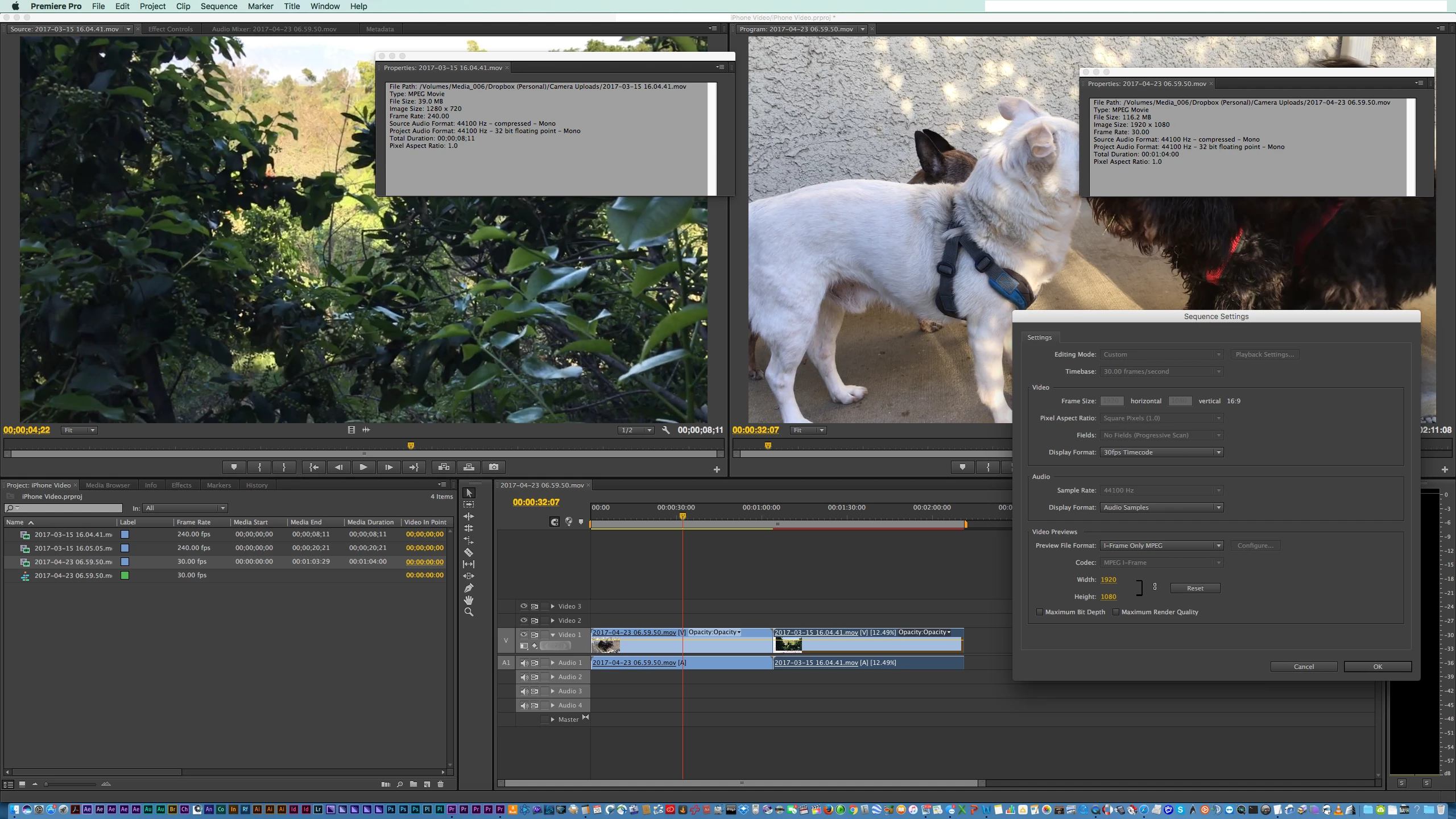This screenshot has width=1456, height=819.
Task: Mute the Audio 3 track
Action: point(524,691)
